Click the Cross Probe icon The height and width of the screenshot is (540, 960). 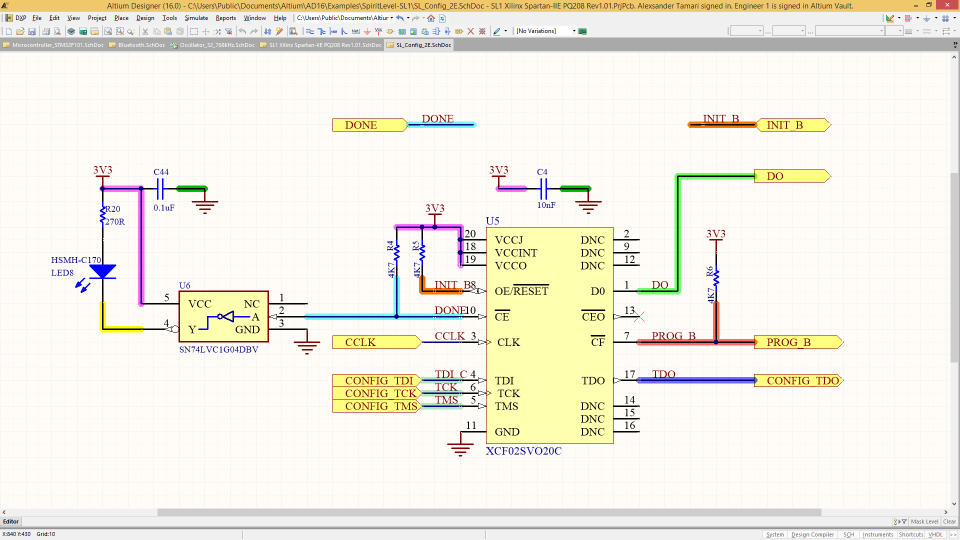click(x=279, y=31)
